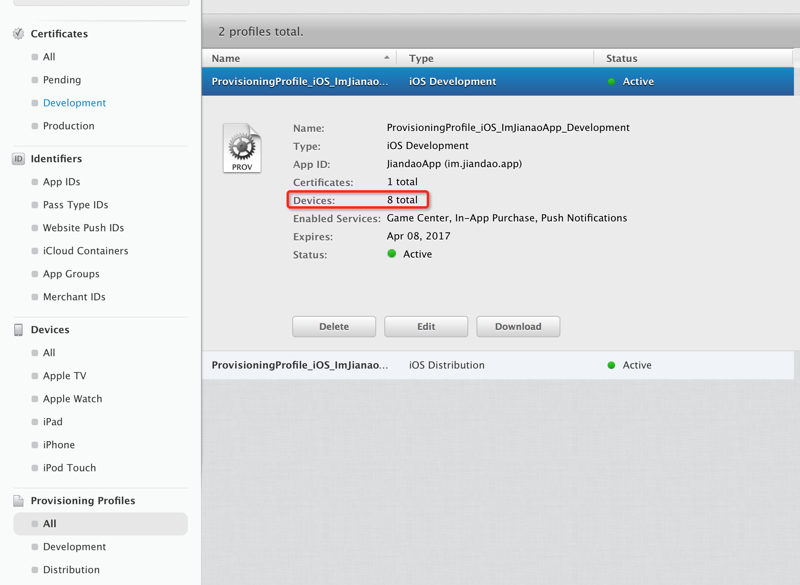Open Development certificates in sidebar

coord(74,103)
